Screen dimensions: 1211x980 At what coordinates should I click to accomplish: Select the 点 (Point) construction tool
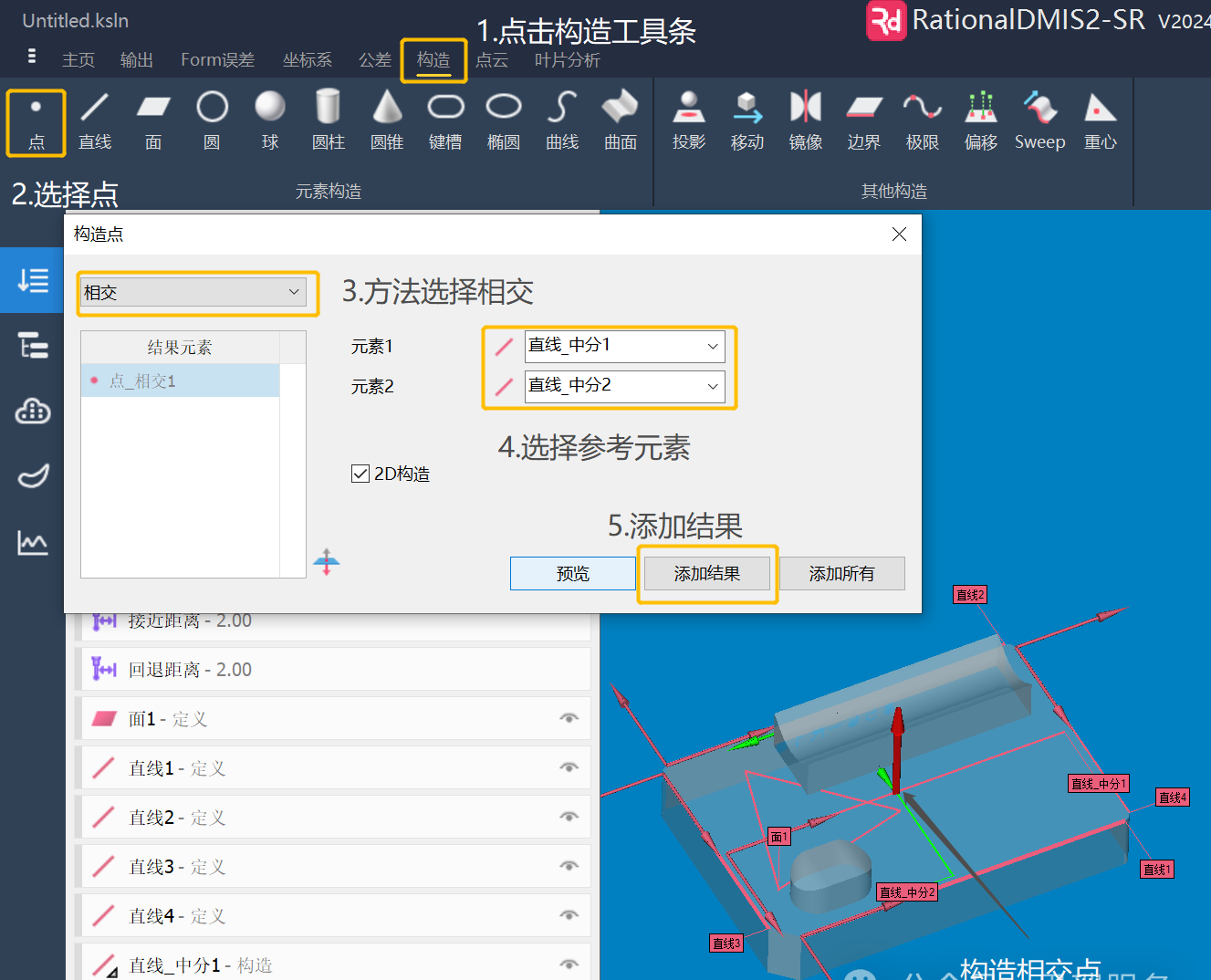click(x=36, y=120)
